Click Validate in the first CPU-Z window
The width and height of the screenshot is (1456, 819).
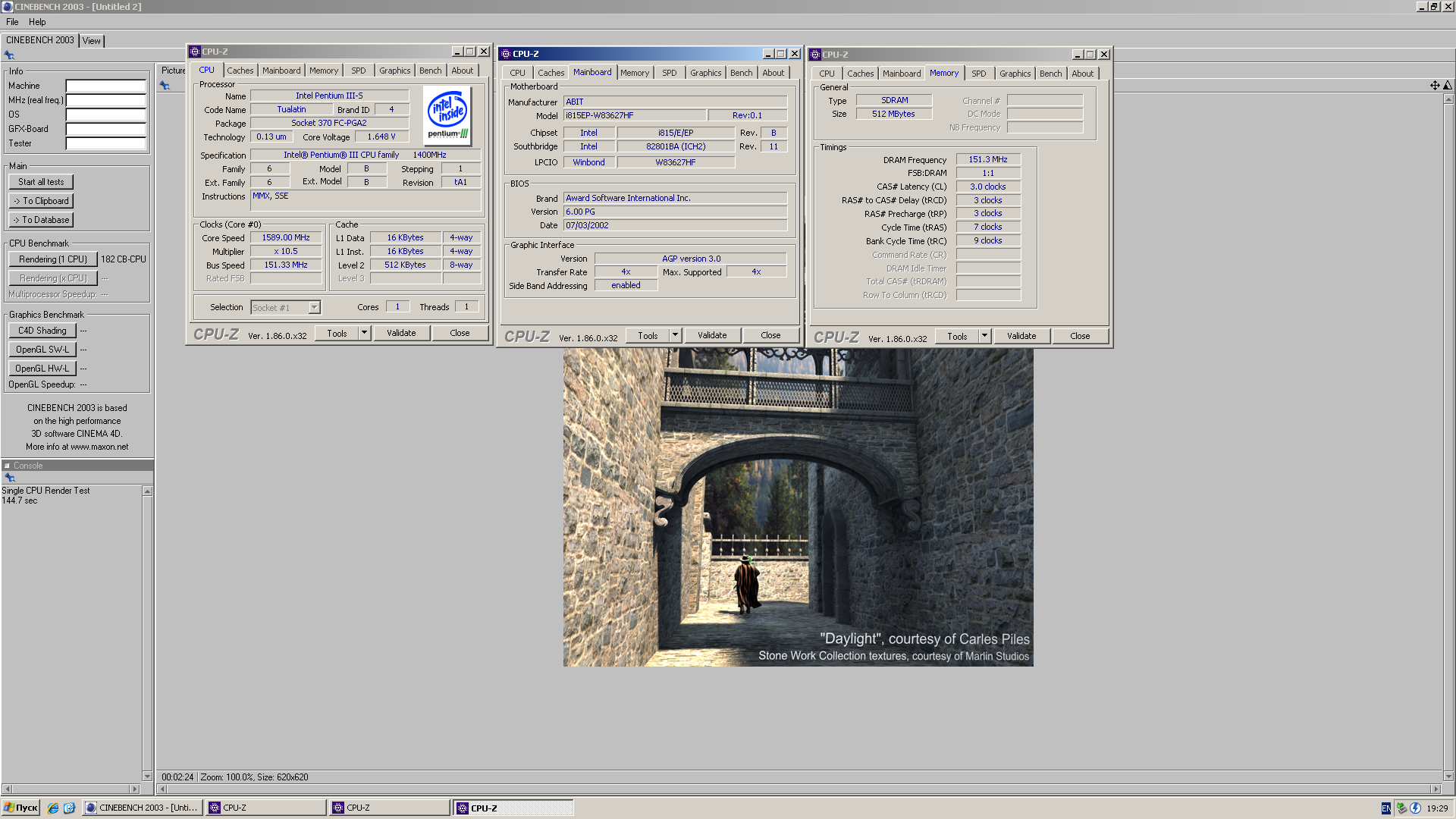coord(401,333)
